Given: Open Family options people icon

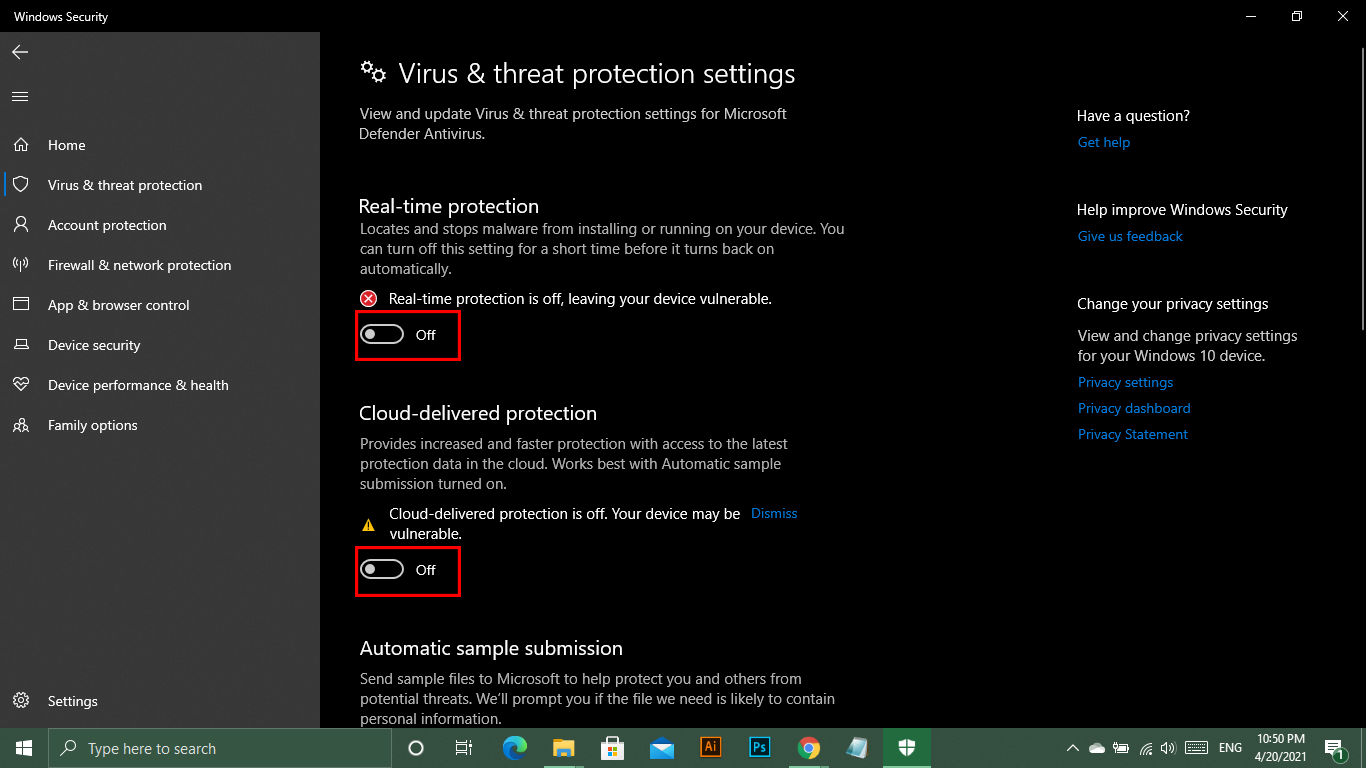Looking at the screenshot, I should point(20,425).
